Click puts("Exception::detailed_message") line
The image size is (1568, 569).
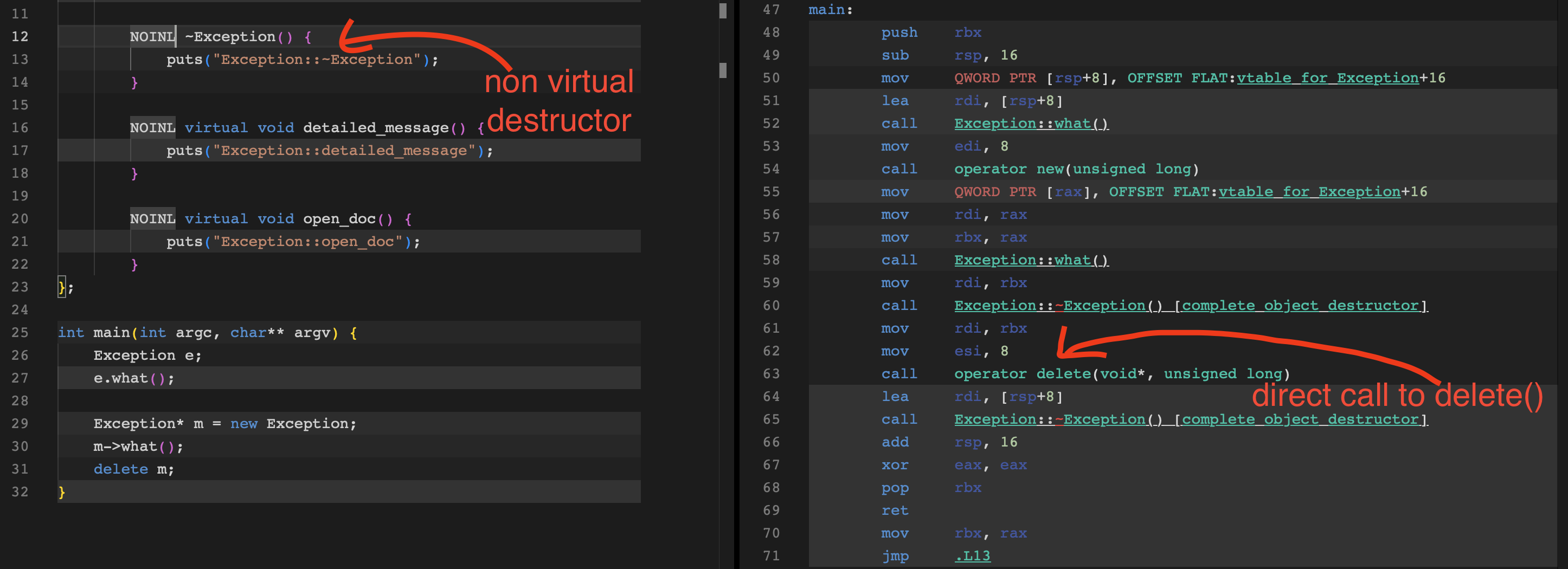click(x=330, y=150)
